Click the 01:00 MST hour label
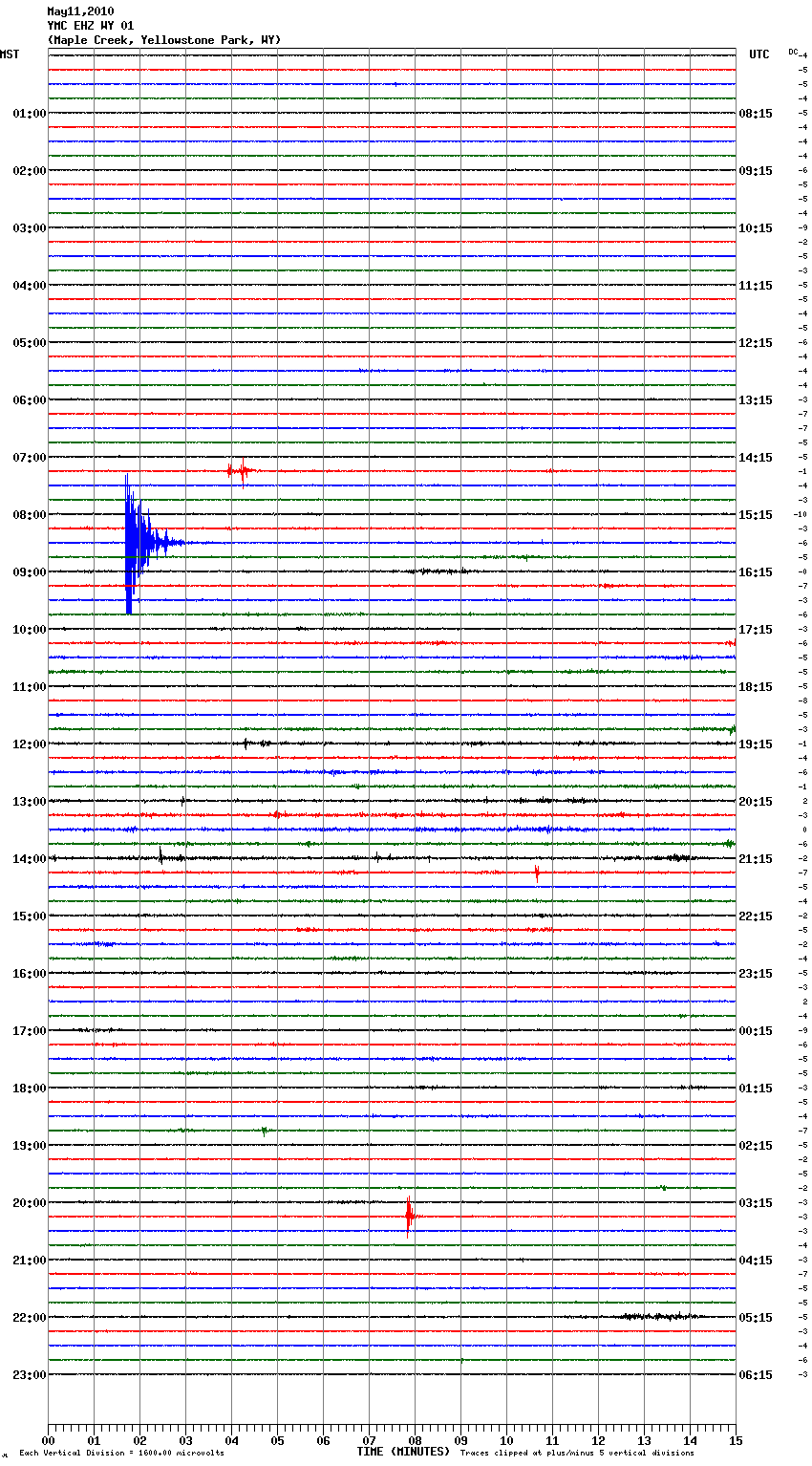 pyautogui.click(x=30, y=114)
